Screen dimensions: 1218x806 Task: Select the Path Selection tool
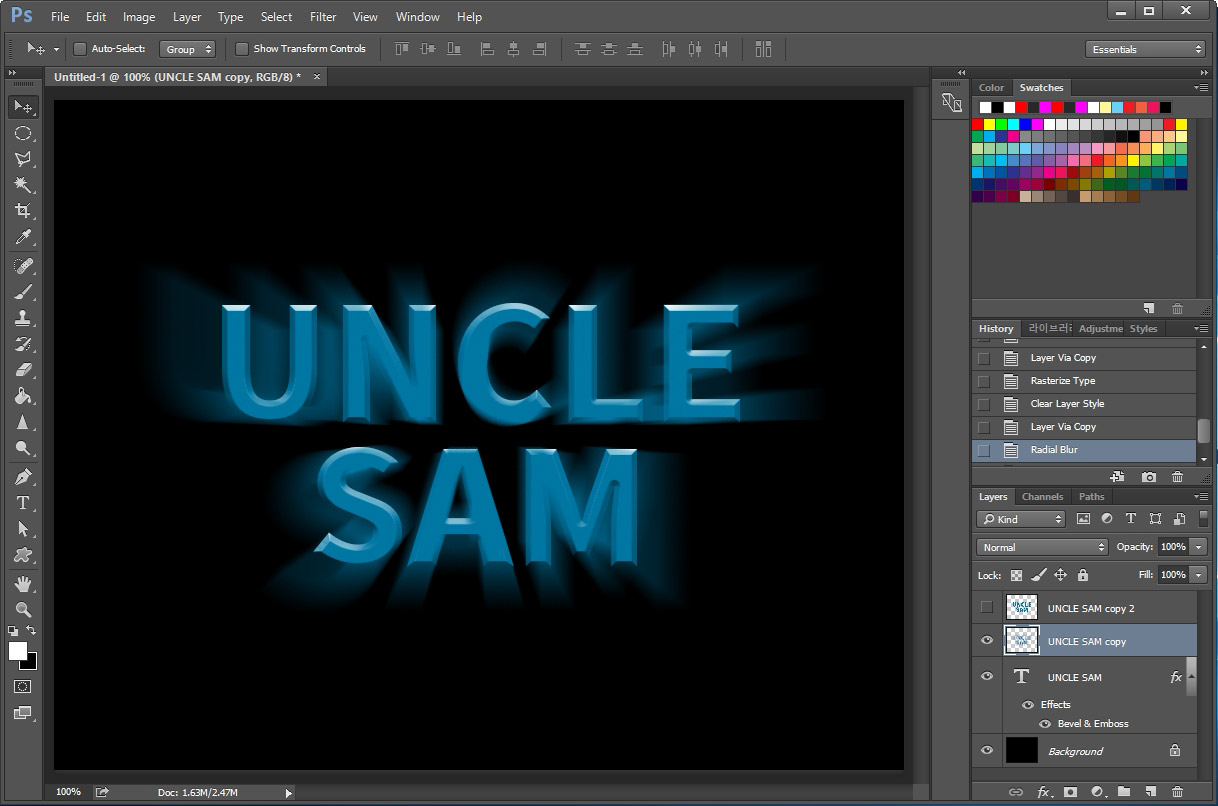(23, 529)
